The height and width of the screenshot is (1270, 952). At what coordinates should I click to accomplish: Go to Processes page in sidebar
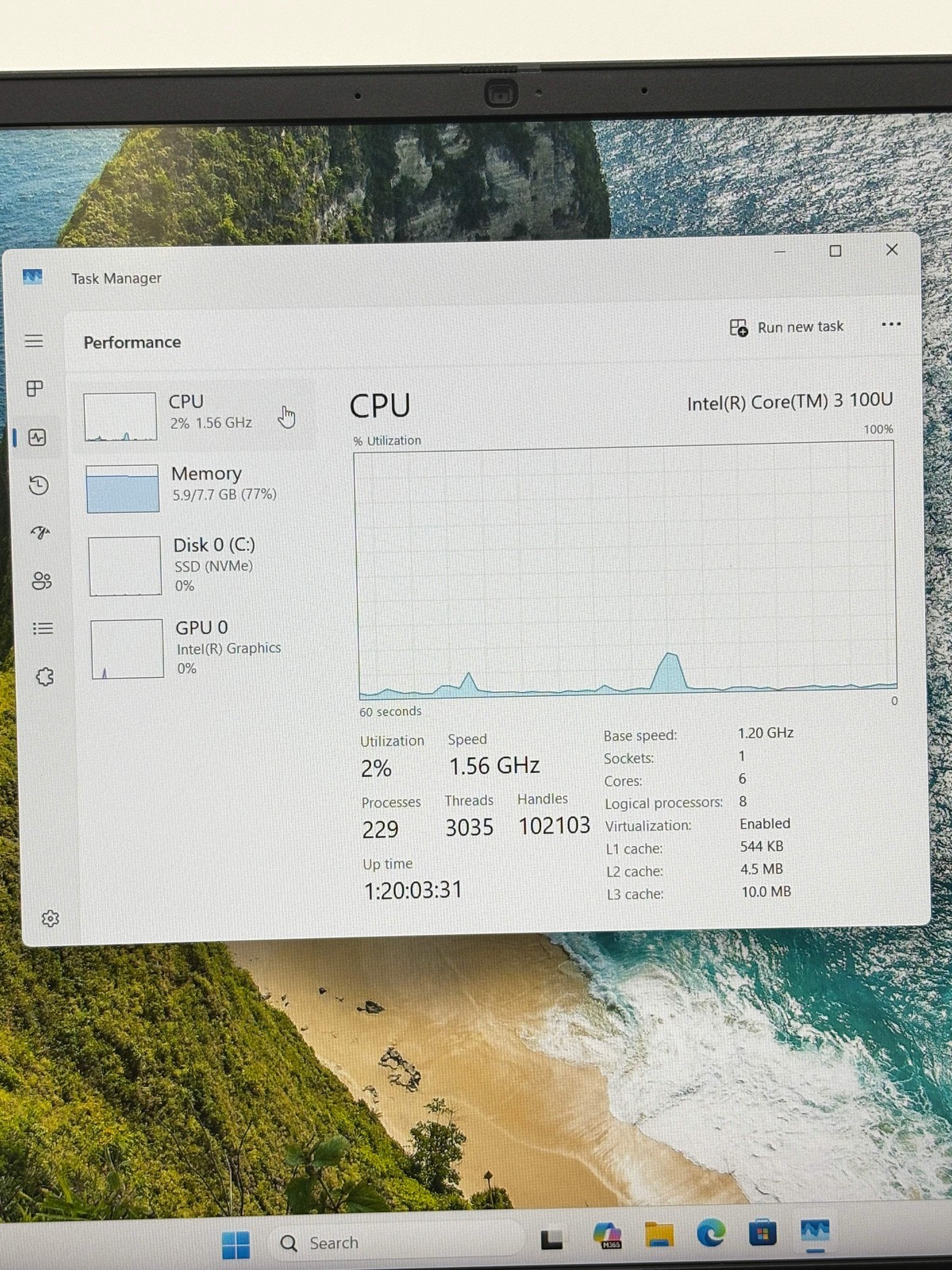coord(35,389)
